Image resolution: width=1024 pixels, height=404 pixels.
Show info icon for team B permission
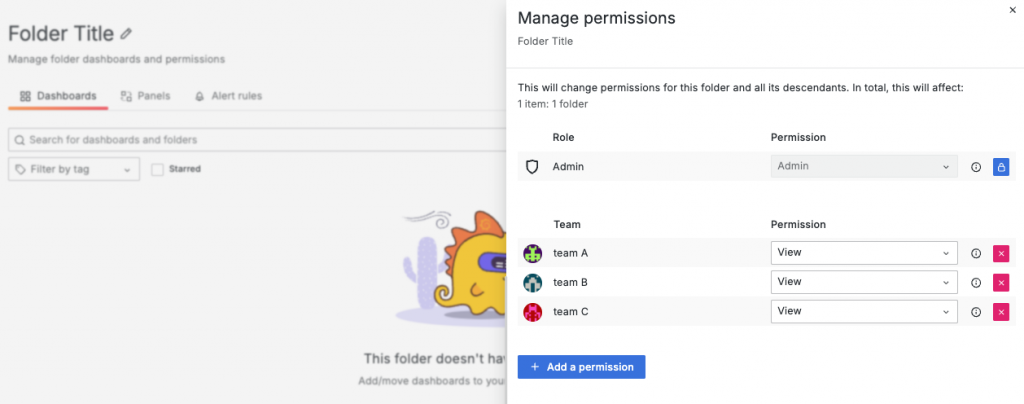[x=976, y=283]
